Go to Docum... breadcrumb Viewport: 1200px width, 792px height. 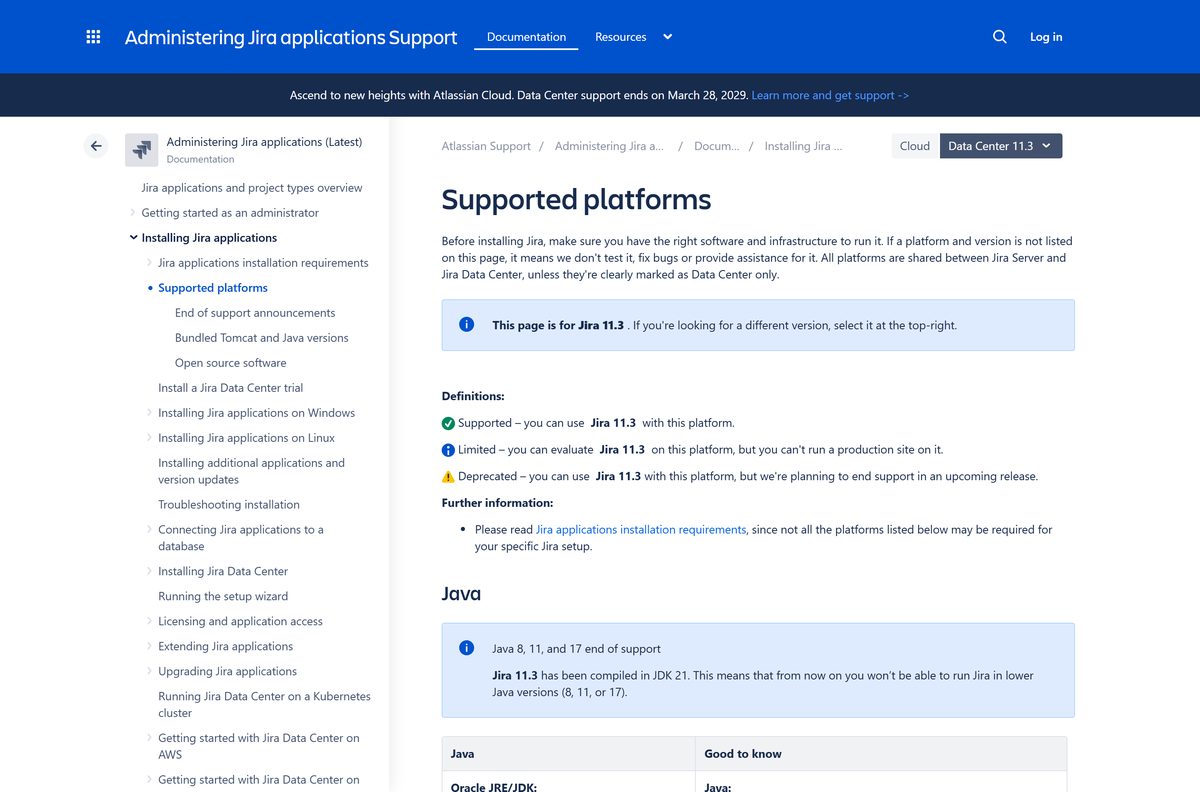pyautogui.click(x=717, y=146)
